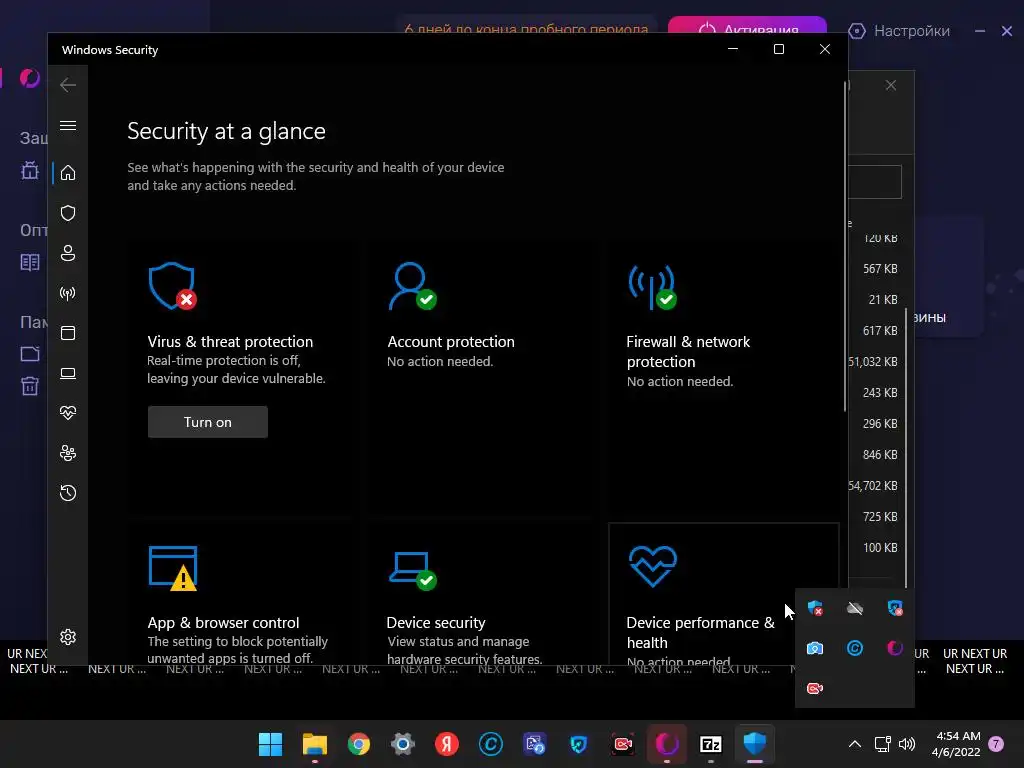
Task: Select the Home sidebar icon
Action: click(68, 172)
